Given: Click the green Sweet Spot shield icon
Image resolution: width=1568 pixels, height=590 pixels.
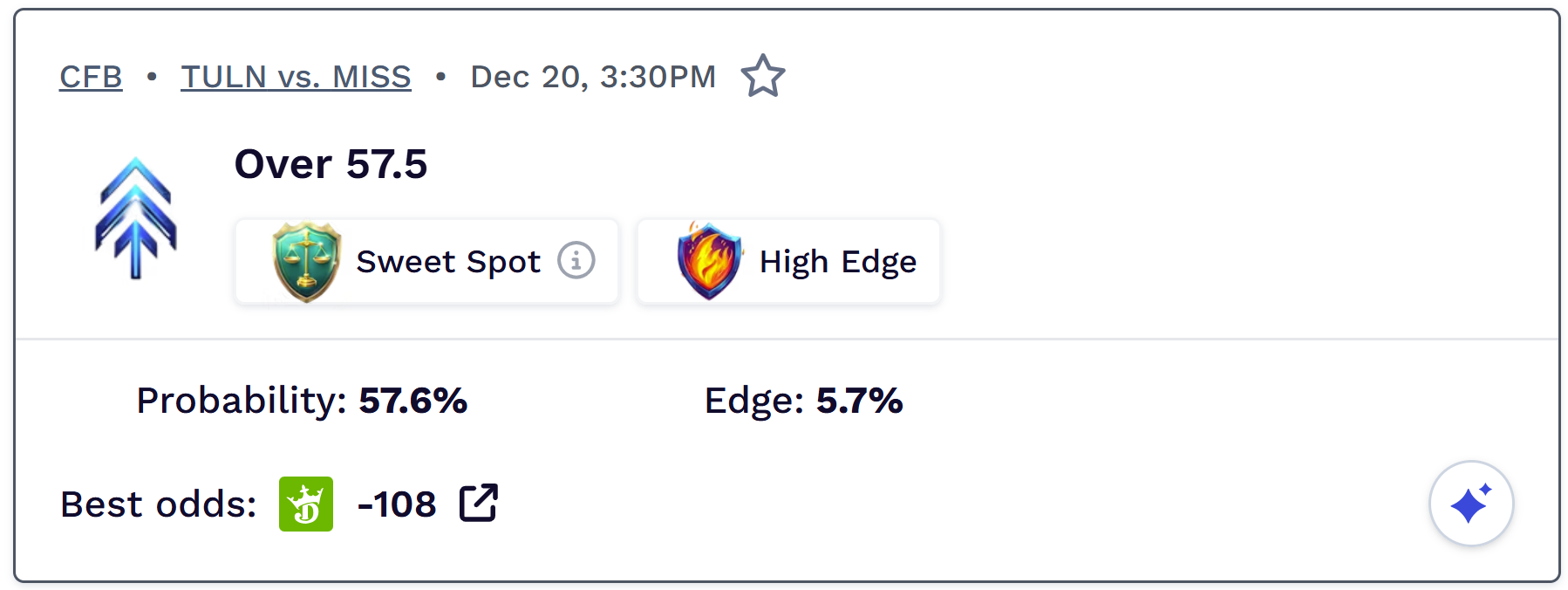Looking at the screenshot, I should pos(305,261).
